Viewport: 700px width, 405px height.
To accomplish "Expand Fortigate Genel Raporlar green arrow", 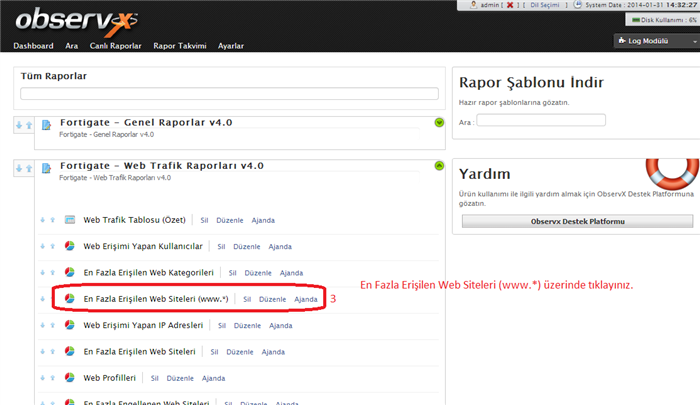I will coord(439,122).
